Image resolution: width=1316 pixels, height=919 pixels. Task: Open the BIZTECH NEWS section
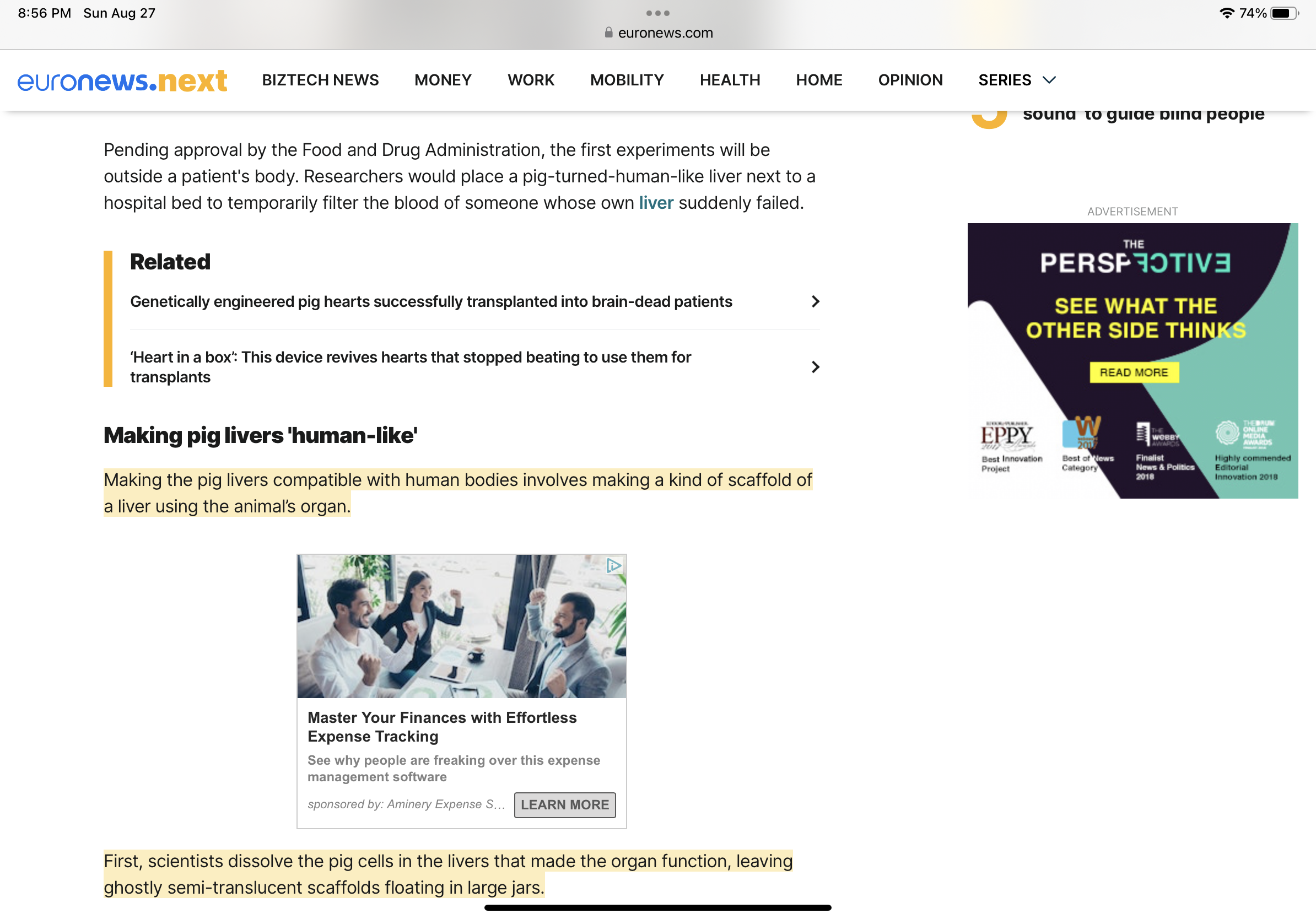[320, 80]
